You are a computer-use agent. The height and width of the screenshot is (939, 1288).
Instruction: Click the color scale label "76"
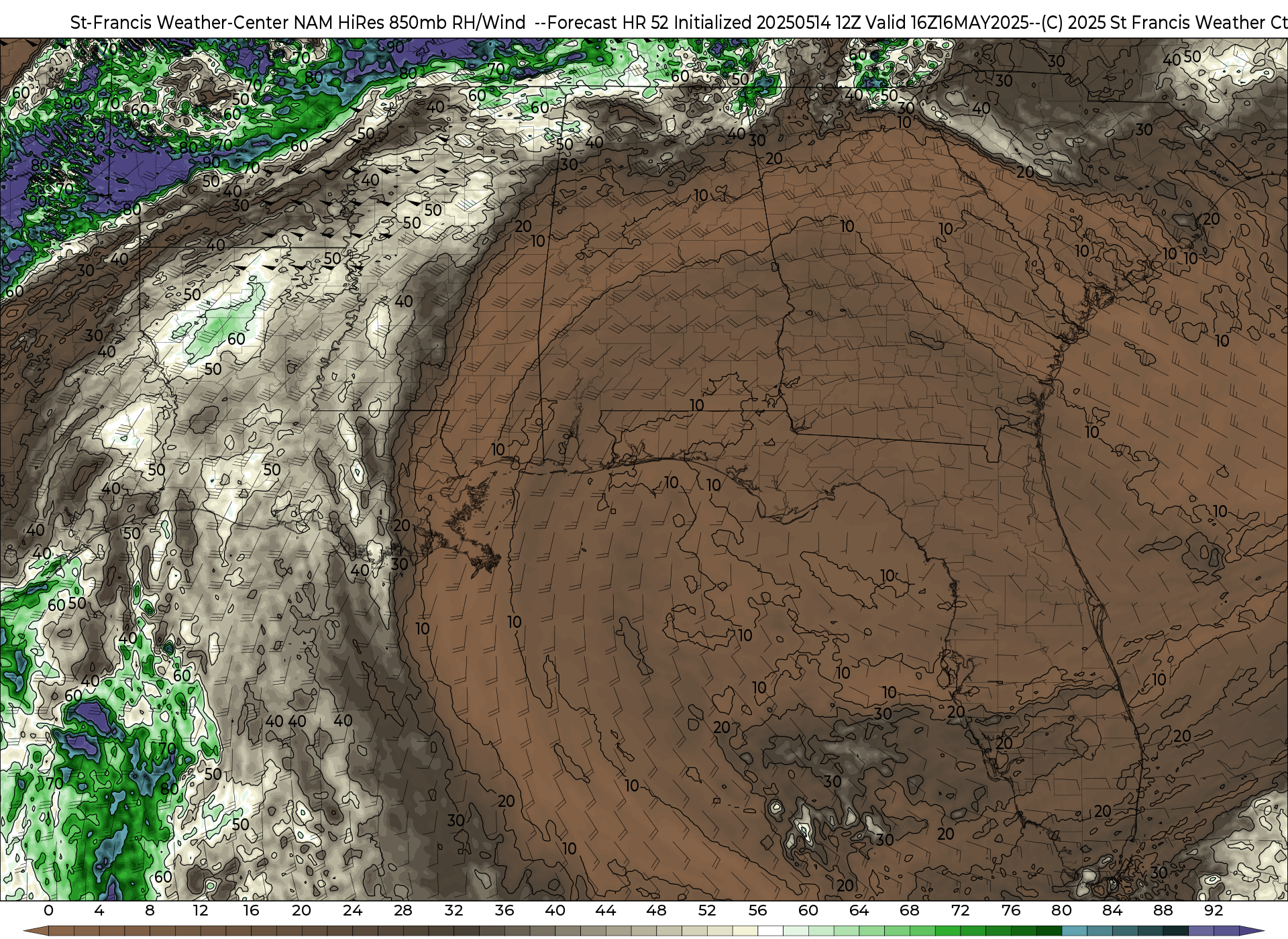[1011, 910]
